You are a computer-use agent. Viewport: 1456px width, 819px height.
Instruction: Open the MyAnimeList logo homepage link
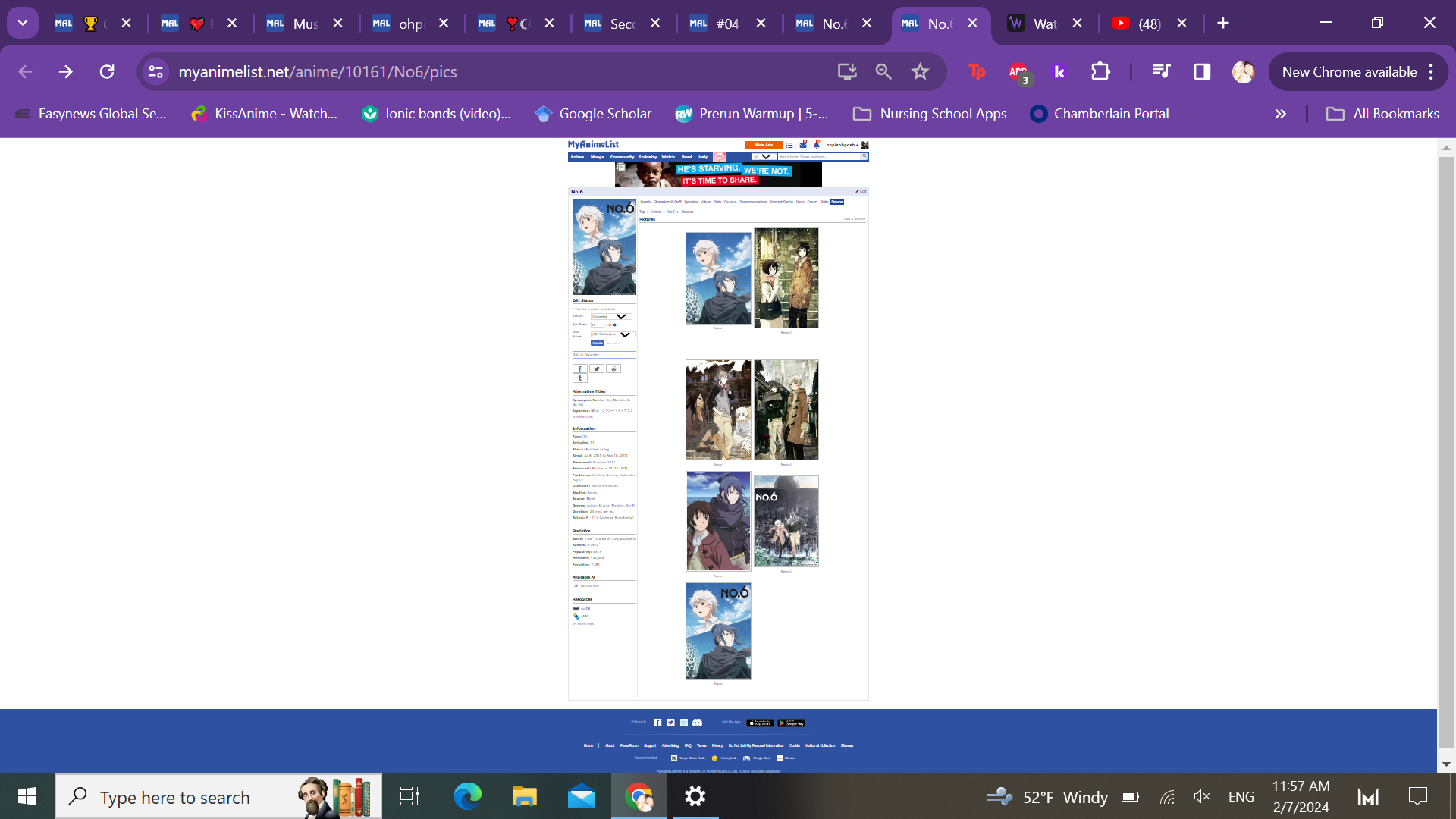pos(593,144)
